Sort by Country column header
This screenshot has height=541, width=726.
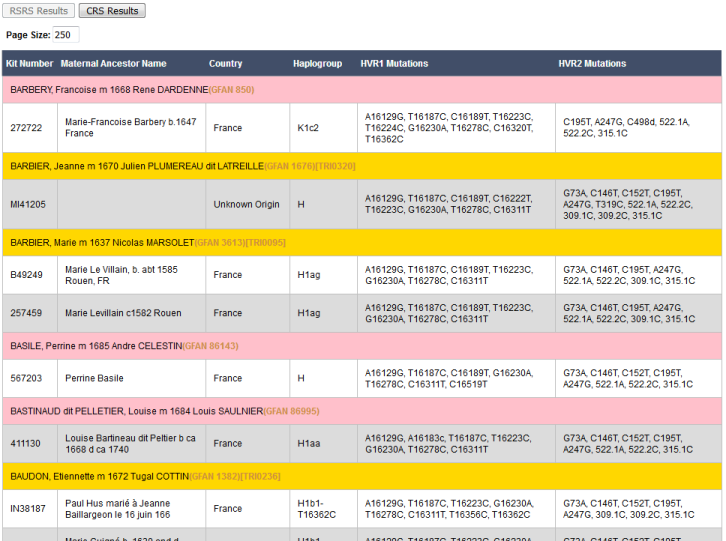point(225,63)
